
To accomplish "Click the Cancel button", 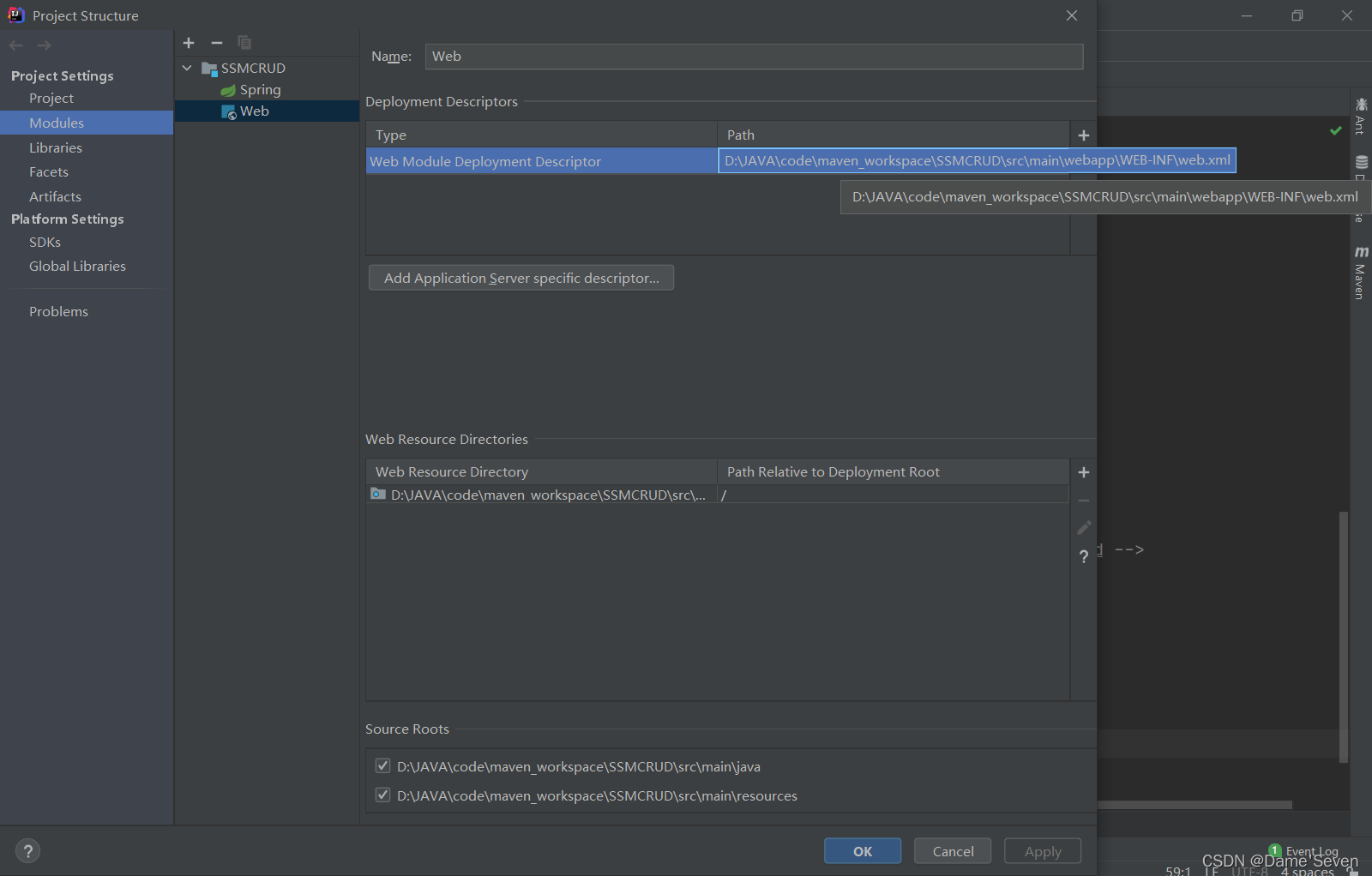I will point(953,851).
